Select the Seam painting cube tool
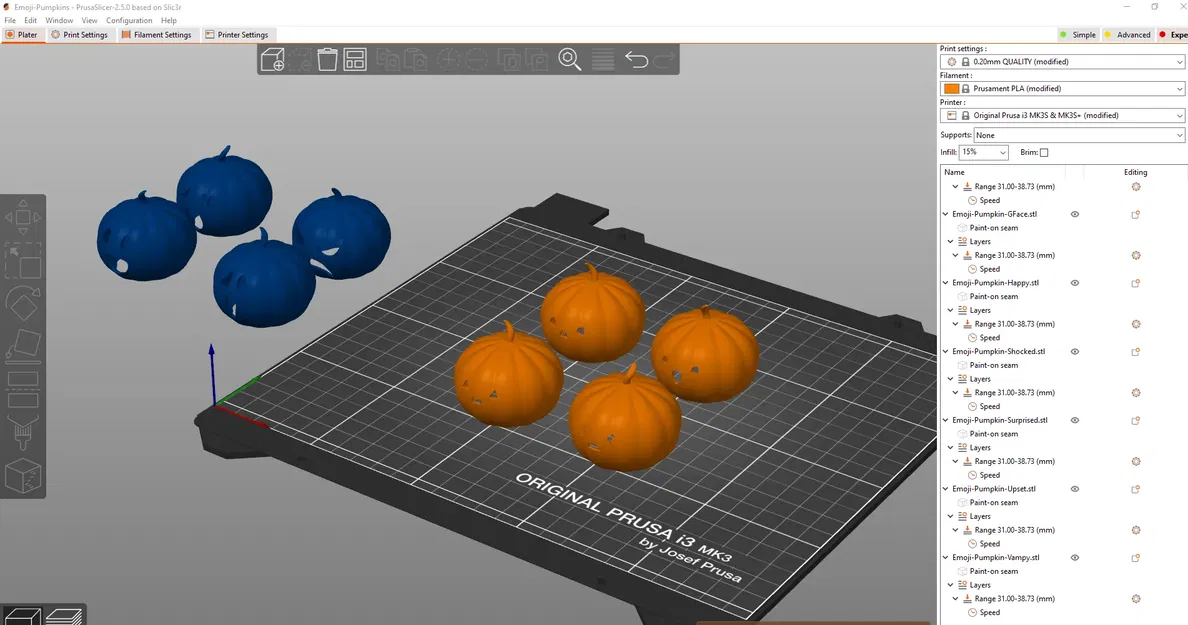 click(x=23, y=476)
